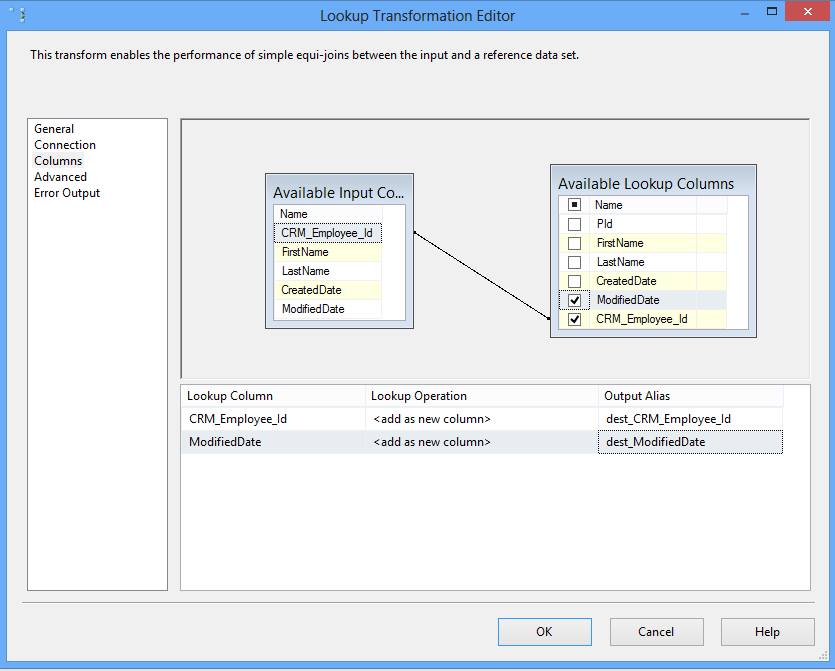
Task: Open the General page
Action: pyautogui.click(x=54, y=129)
